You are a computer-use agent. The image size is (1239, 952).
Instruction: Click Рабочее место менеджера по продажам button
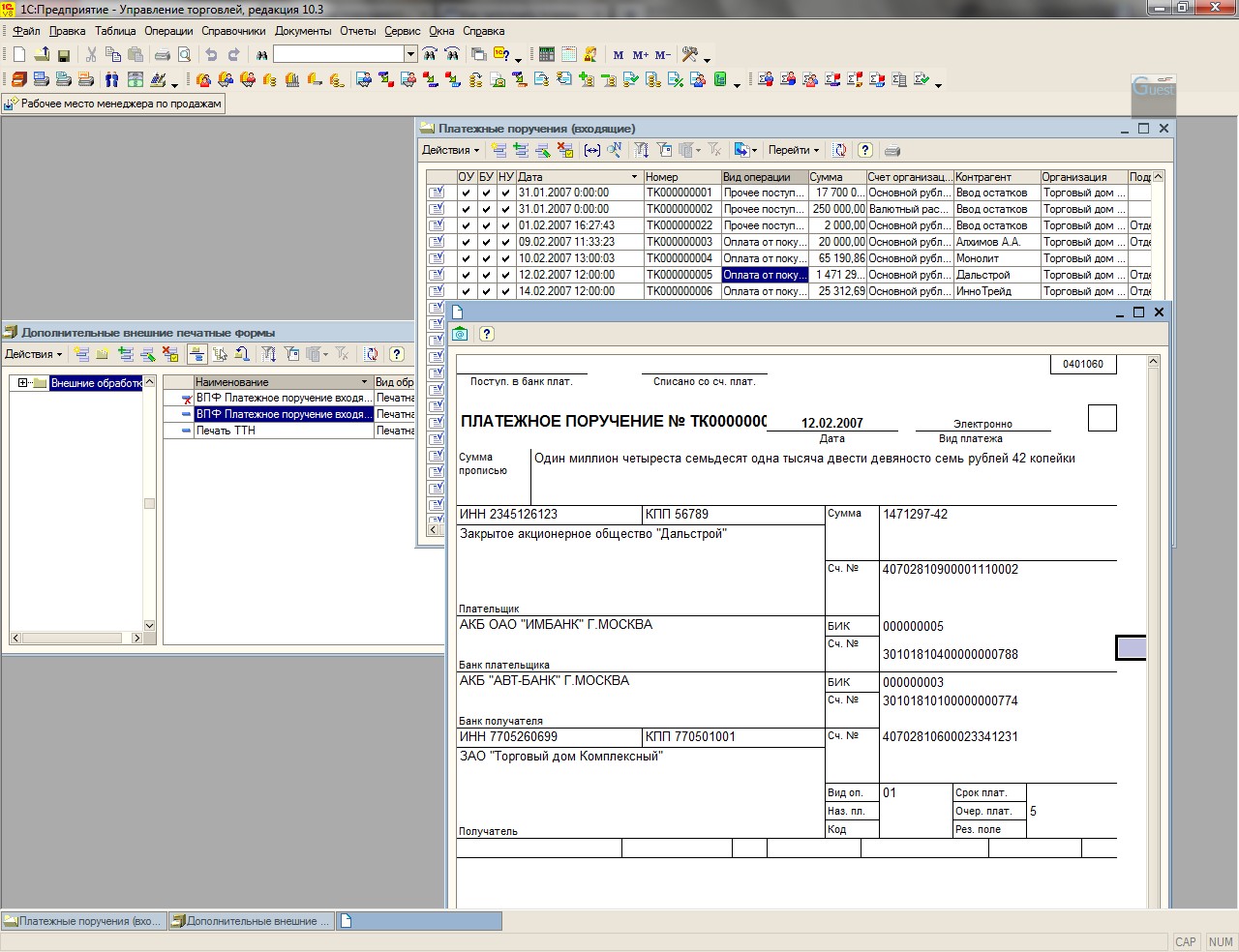[x=114, y=104]
